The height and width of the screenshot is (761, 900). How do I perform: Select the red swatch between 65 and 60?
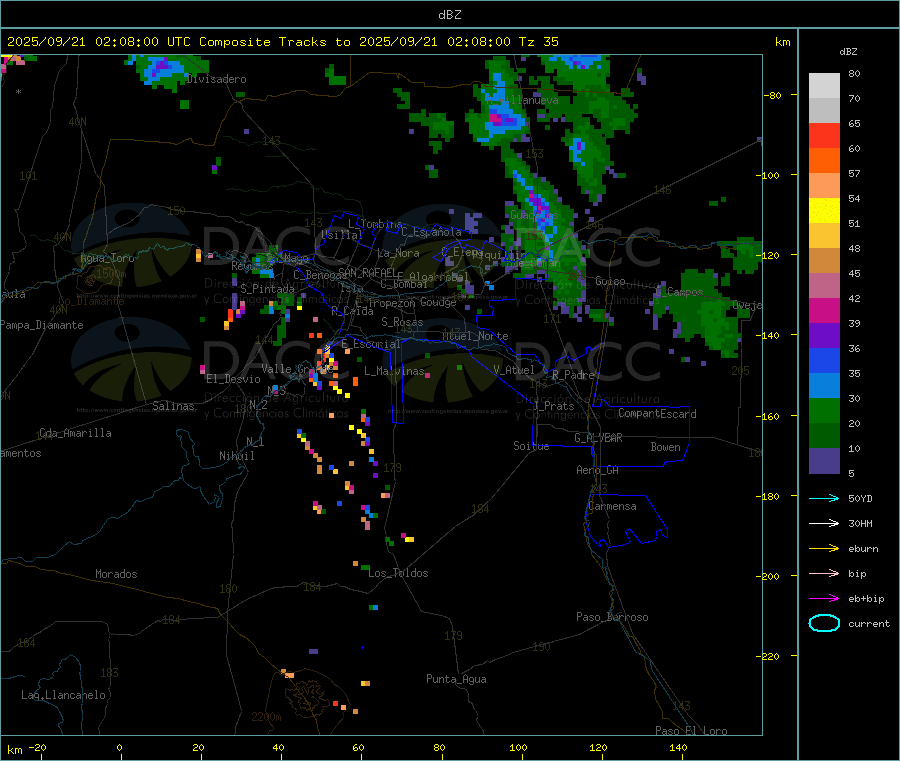point(824,136)
